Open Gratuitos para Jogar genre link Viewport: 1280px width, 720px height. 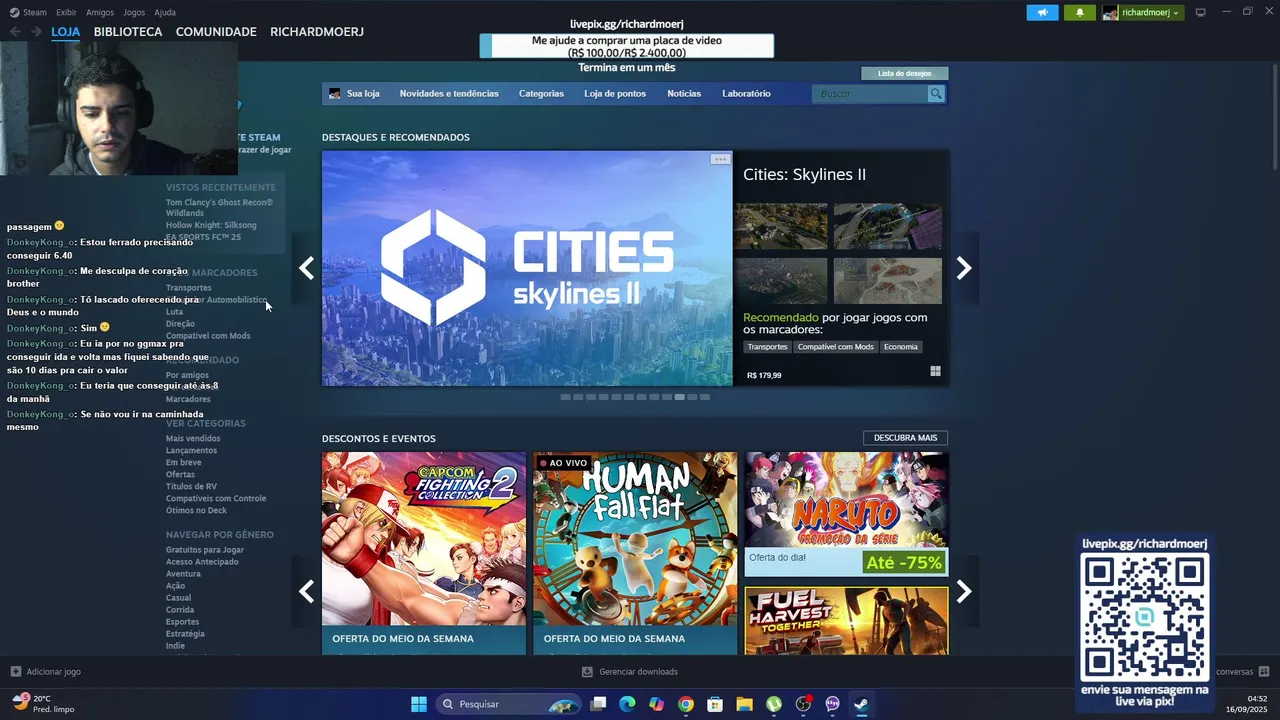tap(205, 550)
